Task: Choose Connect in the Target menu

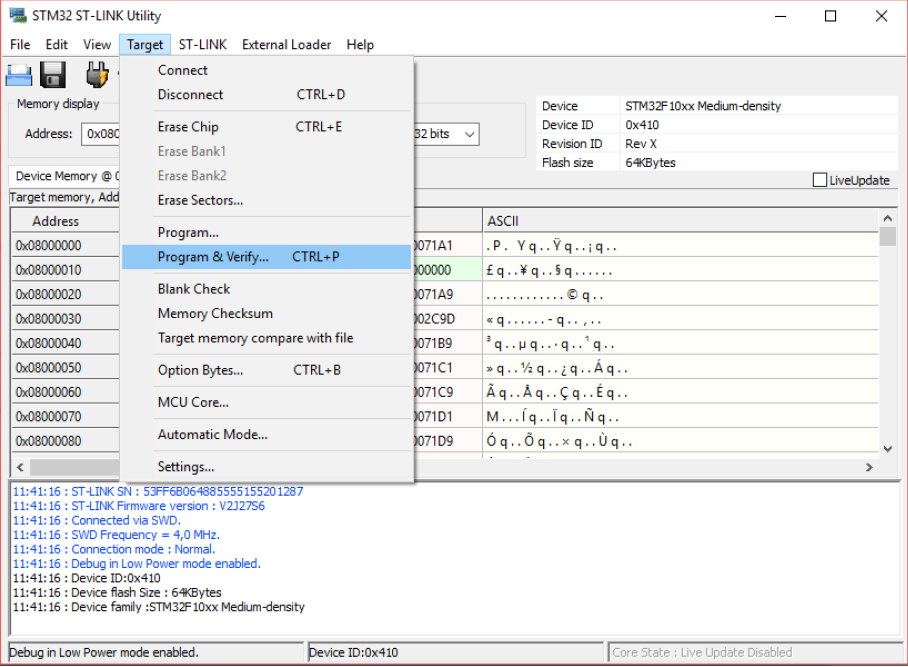Action: click(266, 70)
